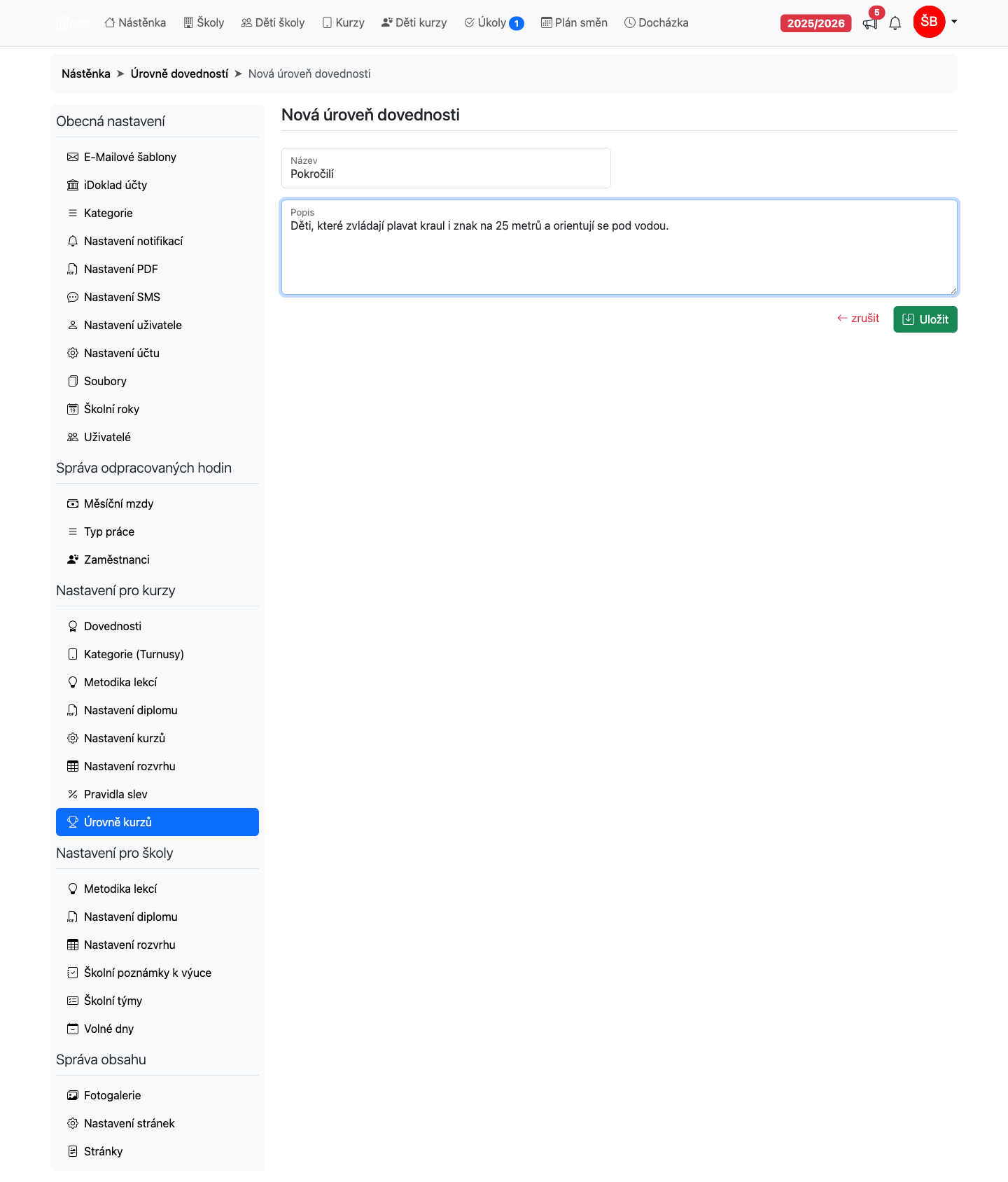Screen dimensions: 1008x1182
Task: Click the envelope icon beside E-Mailové šablony
Action: tap(73, 157)
